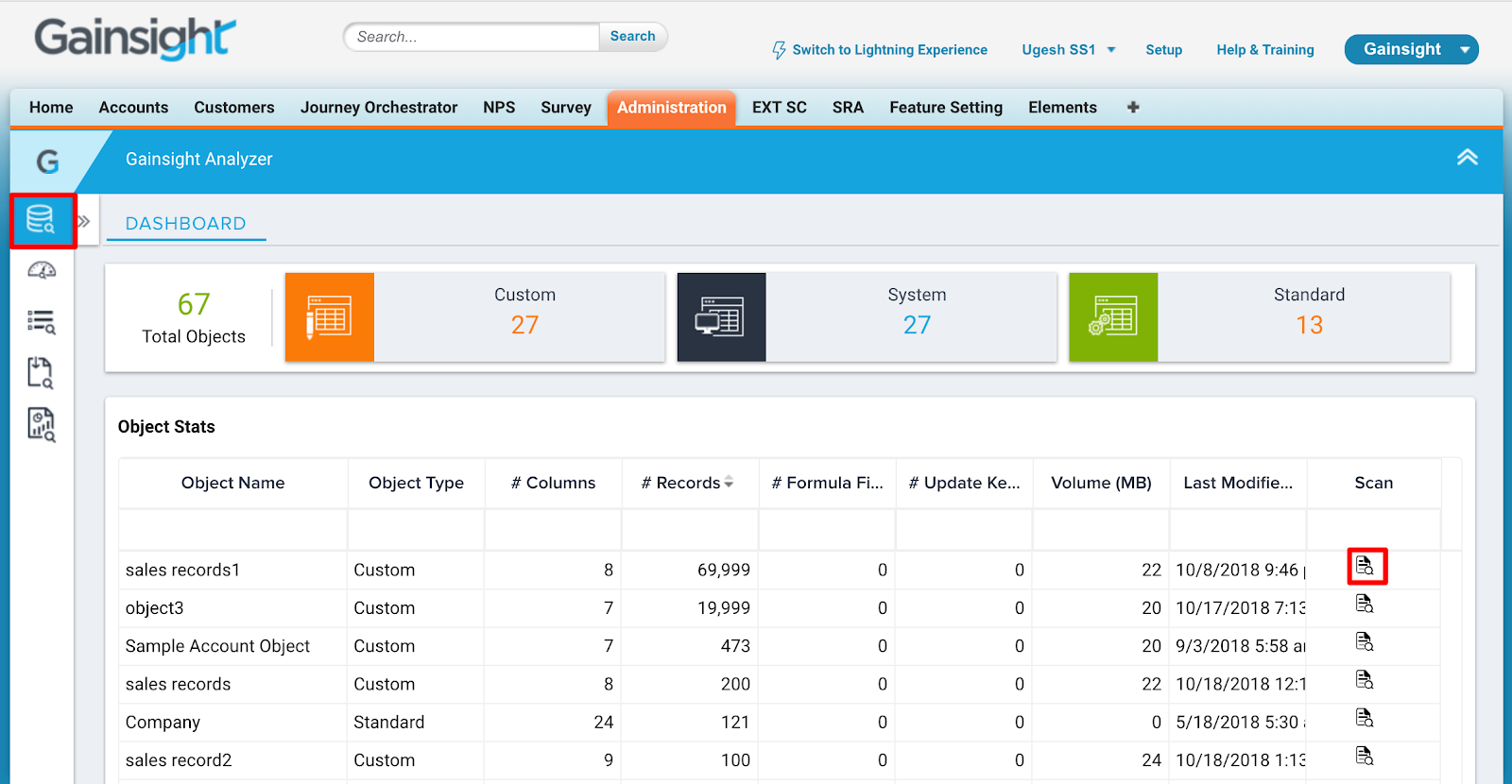Image resolution: width=1512 pixels, height=784 pixels.
Task: Click the lightning bolt icon
Action: 779,50
